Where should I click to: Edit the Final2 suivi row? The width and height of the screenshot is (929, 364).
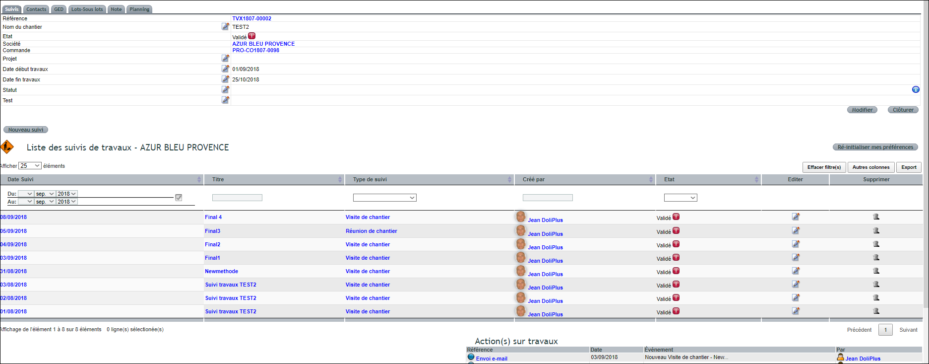click(796, 244)
